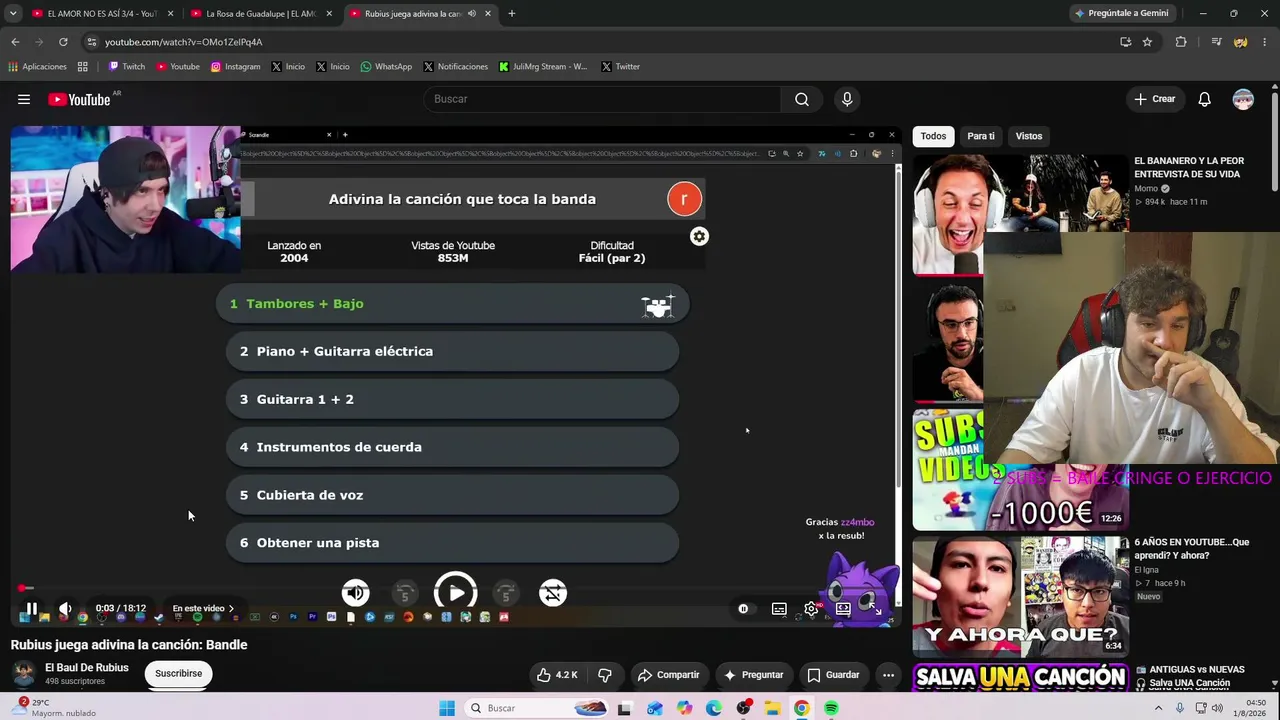Open the WhatsApp bookmark

point(386,67)
